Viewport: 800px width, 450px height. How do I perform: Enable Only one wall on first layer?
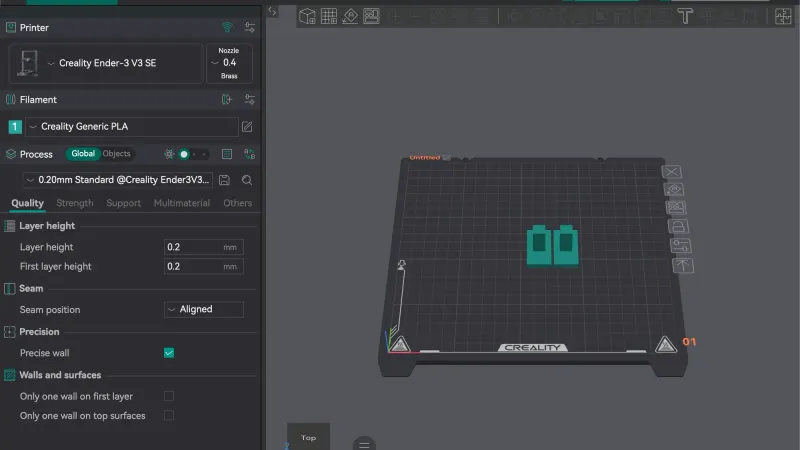coord(169,396)
